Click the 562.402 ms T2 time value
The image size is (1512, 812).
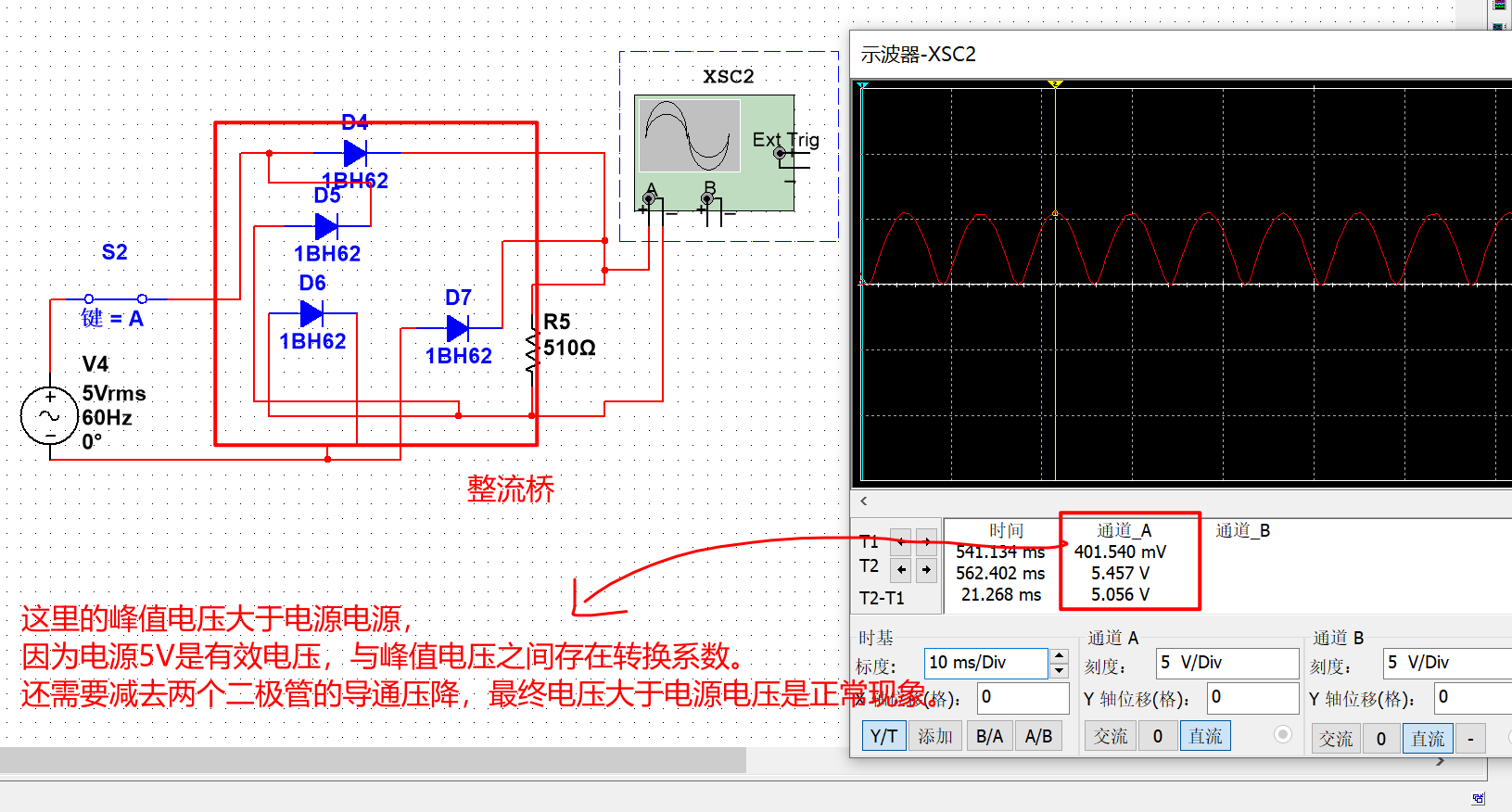1000,573
